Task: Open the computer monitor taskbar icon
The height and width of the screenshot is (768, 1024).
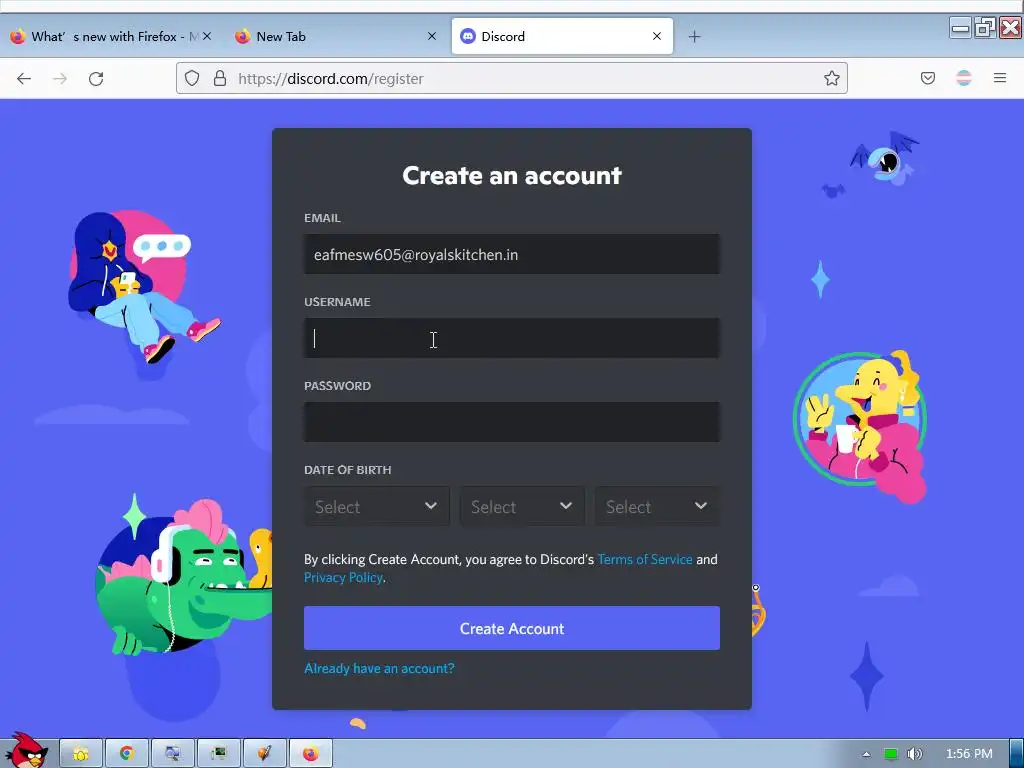Action: 172,754
